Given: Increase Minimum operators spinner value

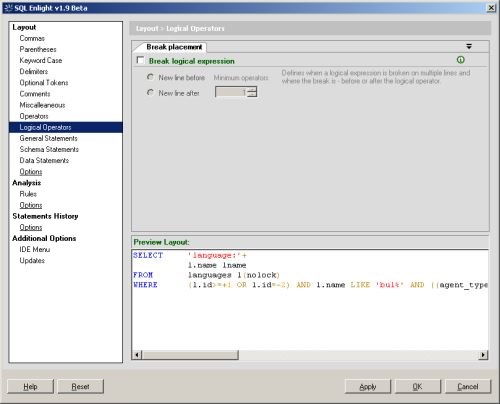Looking at the screenshot, I should pyautogui.click(x=253, y=89).
